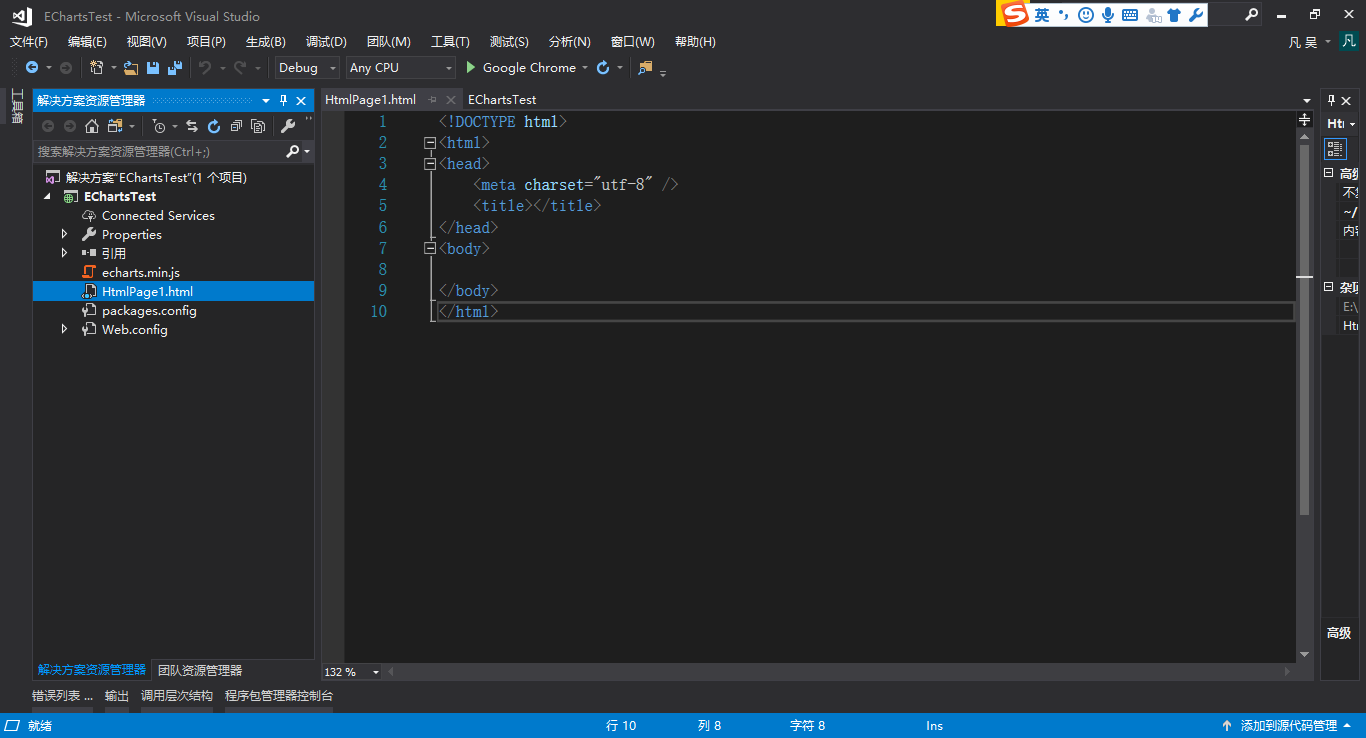The width and height of the screenshot is (1366, 738).
Task: Open Properties with the wrench icon
Action: [x=288, y=126]
